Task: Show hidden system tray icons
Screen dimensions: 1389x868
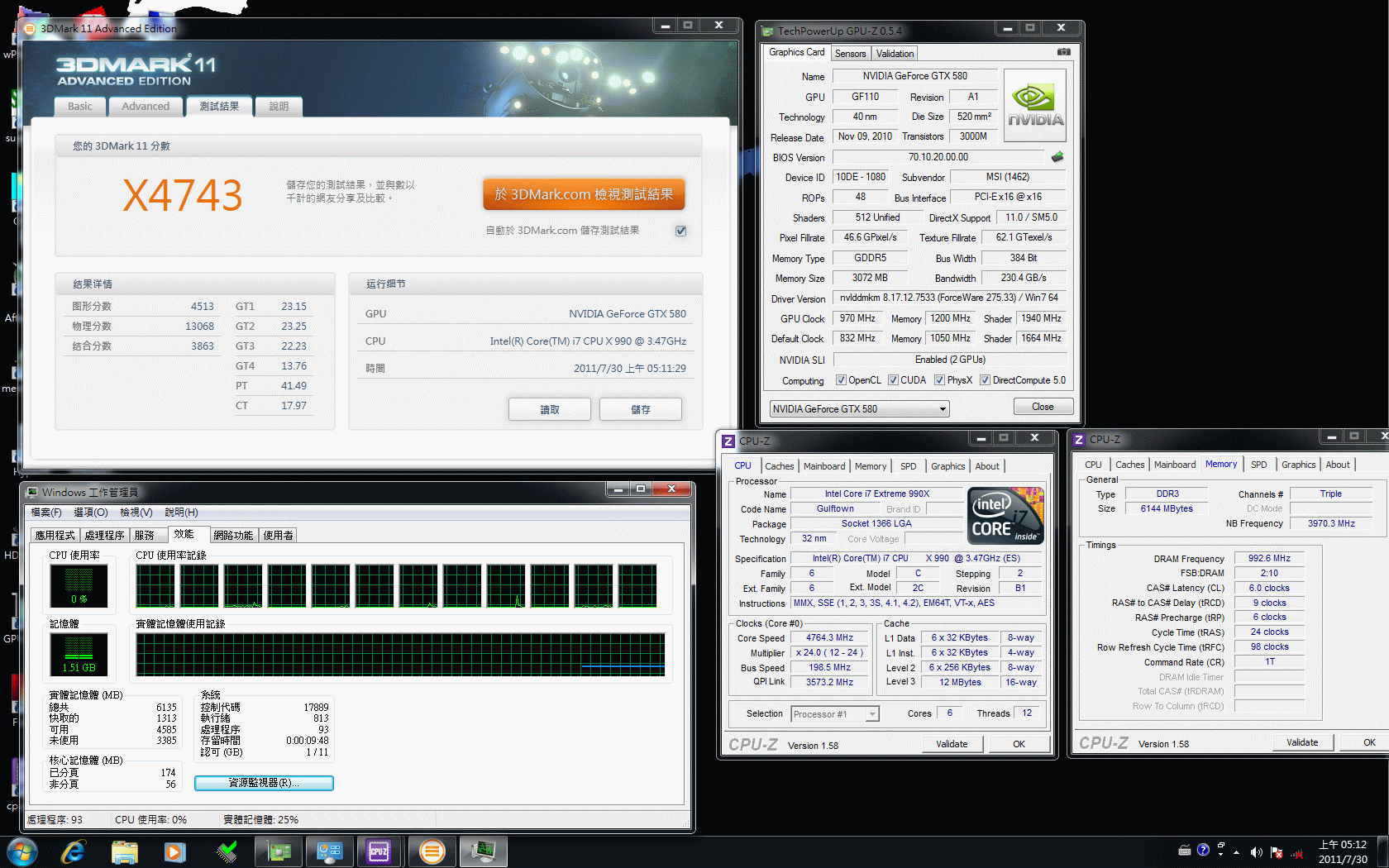Action: tap(1236, 852)
